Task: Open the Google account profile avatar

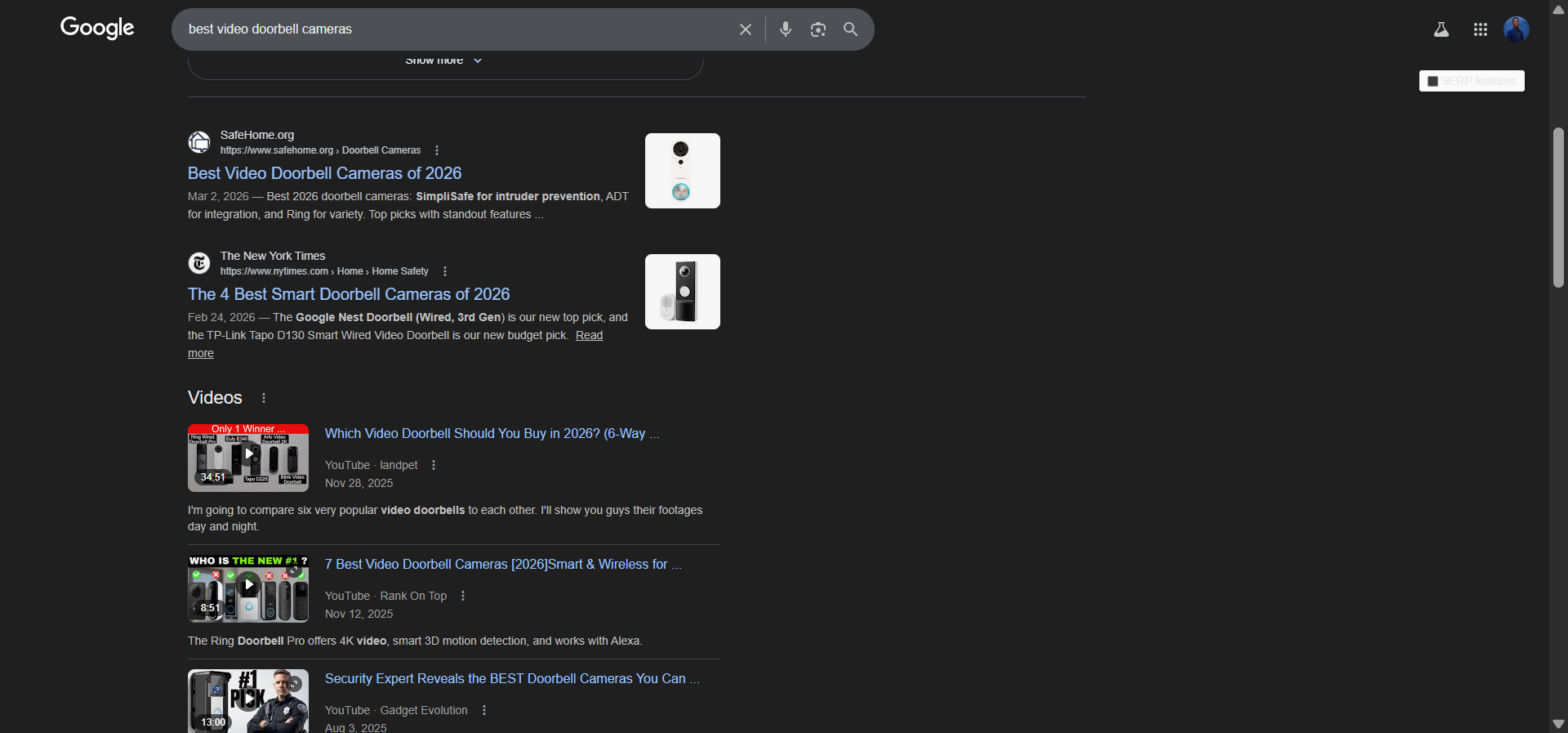Action: pyautogui.click(x=1517, y=29)
